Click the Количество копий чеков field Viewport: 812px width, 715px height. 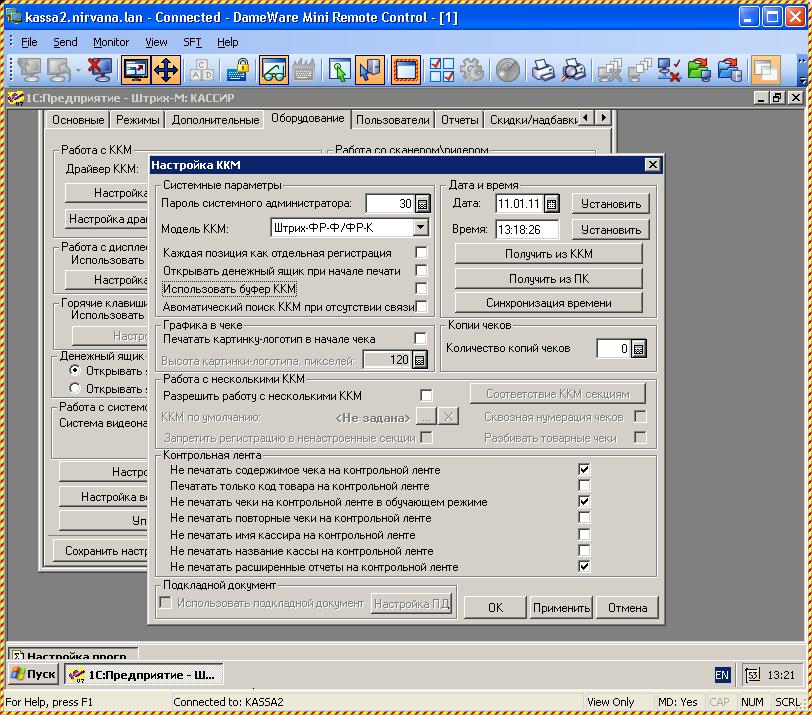(x=614, y=348)
